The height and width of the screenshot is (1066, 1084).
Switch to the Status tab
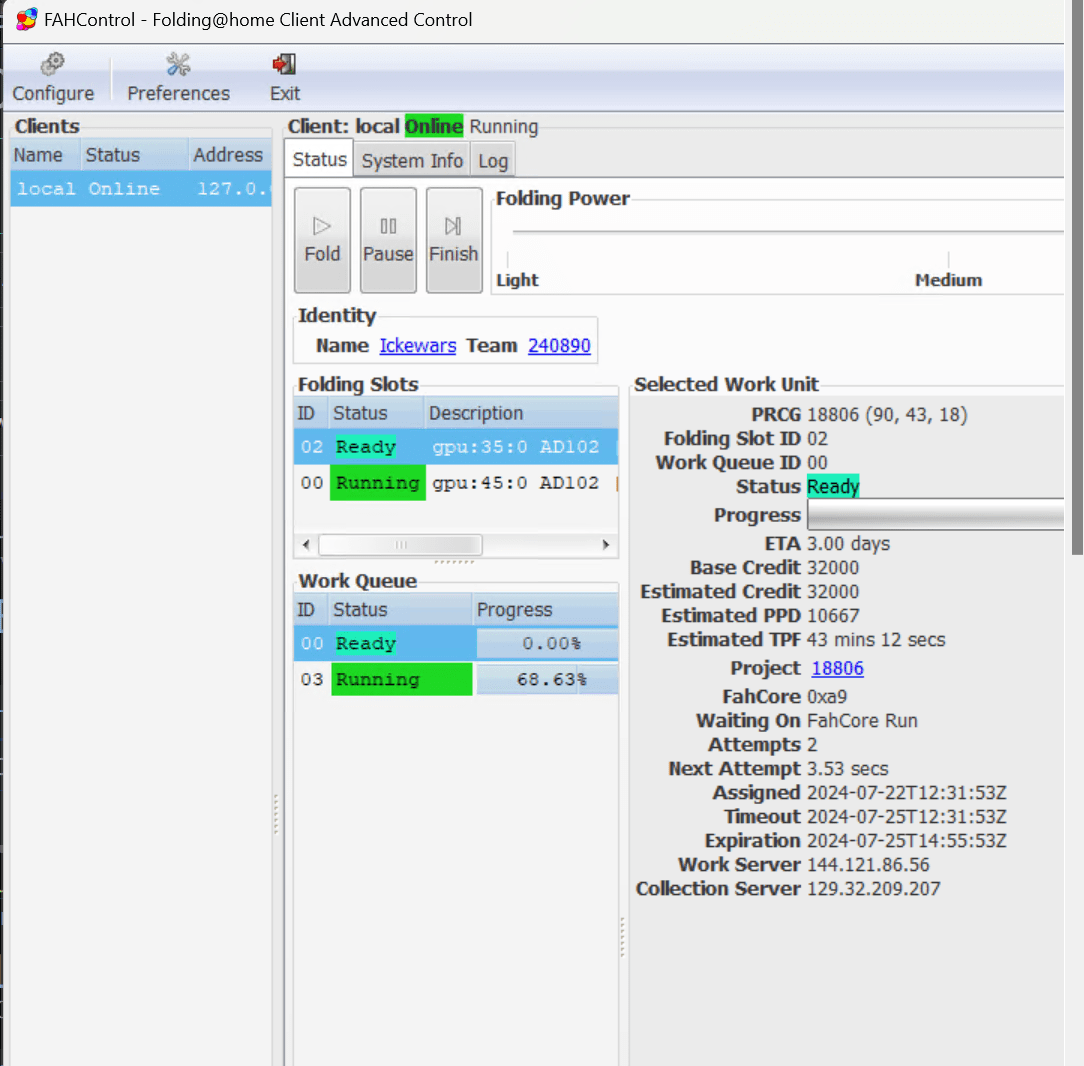pyautogui.click(x=319, y=159)
